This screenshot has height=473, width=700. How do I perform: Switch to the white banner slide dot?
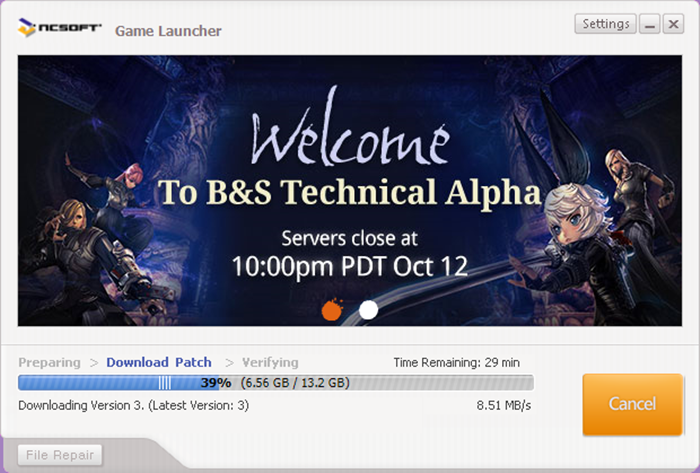point(368,310)
